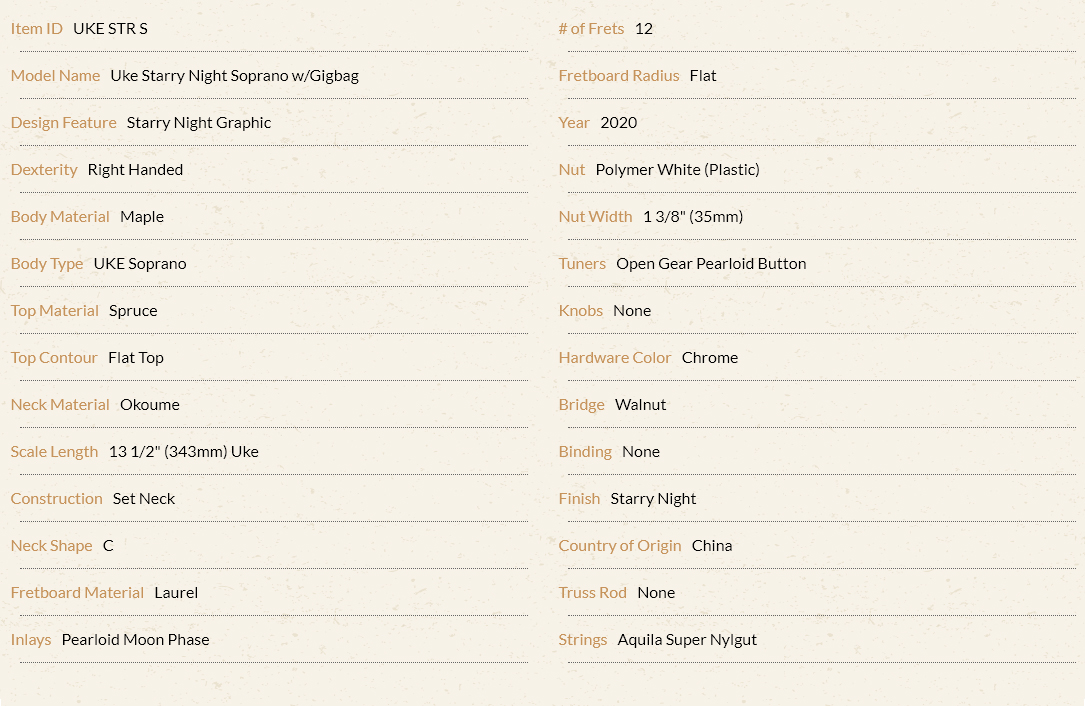Select the Chrome hardware color value
Image resolution: width=1085 pixels, height=706 pixels.
pos(710,358)
